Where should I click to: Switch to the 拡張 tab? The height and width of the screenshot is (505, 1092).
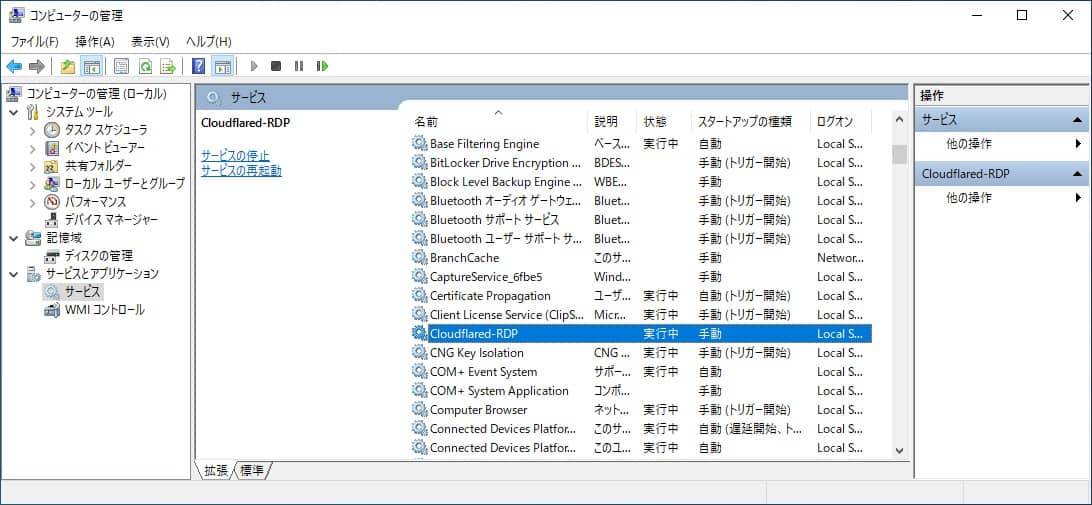click(x=216, y=471)
